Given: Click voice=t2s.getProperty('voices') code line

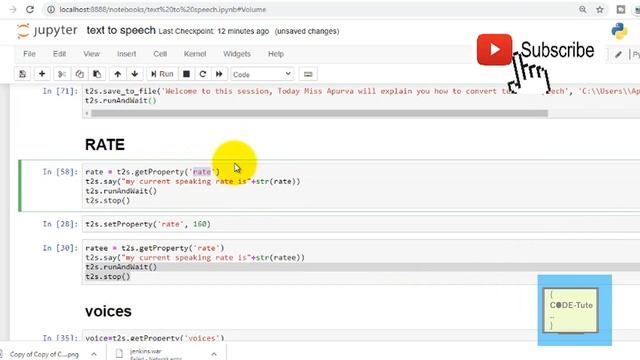Looking at the screenshot, I should click(155, 338).
